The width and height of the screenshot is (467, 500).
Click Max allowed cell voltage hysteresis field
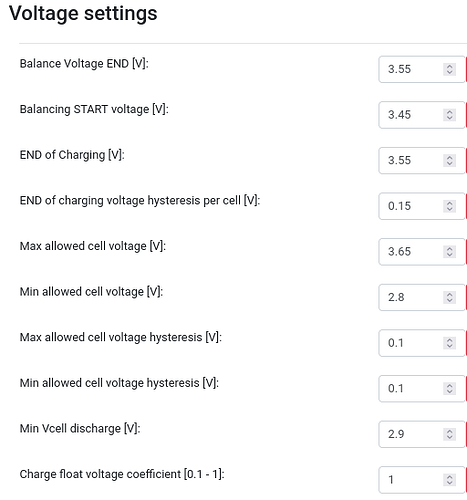click(422, 343)
